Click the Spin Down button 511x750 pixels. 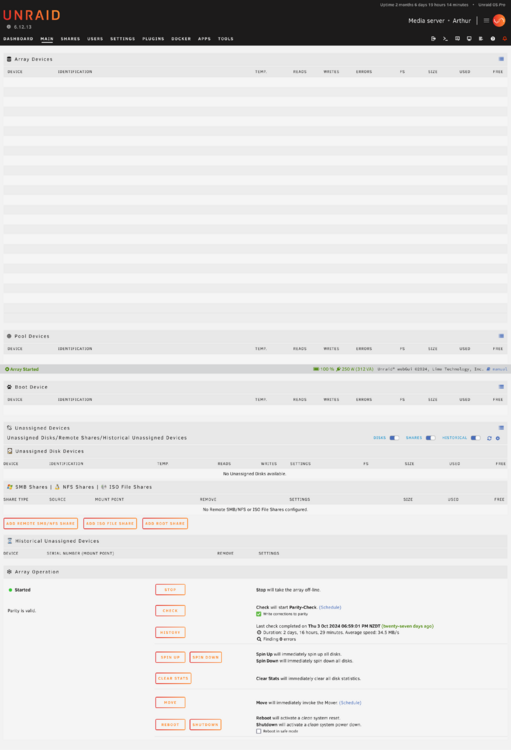point(206,657)
